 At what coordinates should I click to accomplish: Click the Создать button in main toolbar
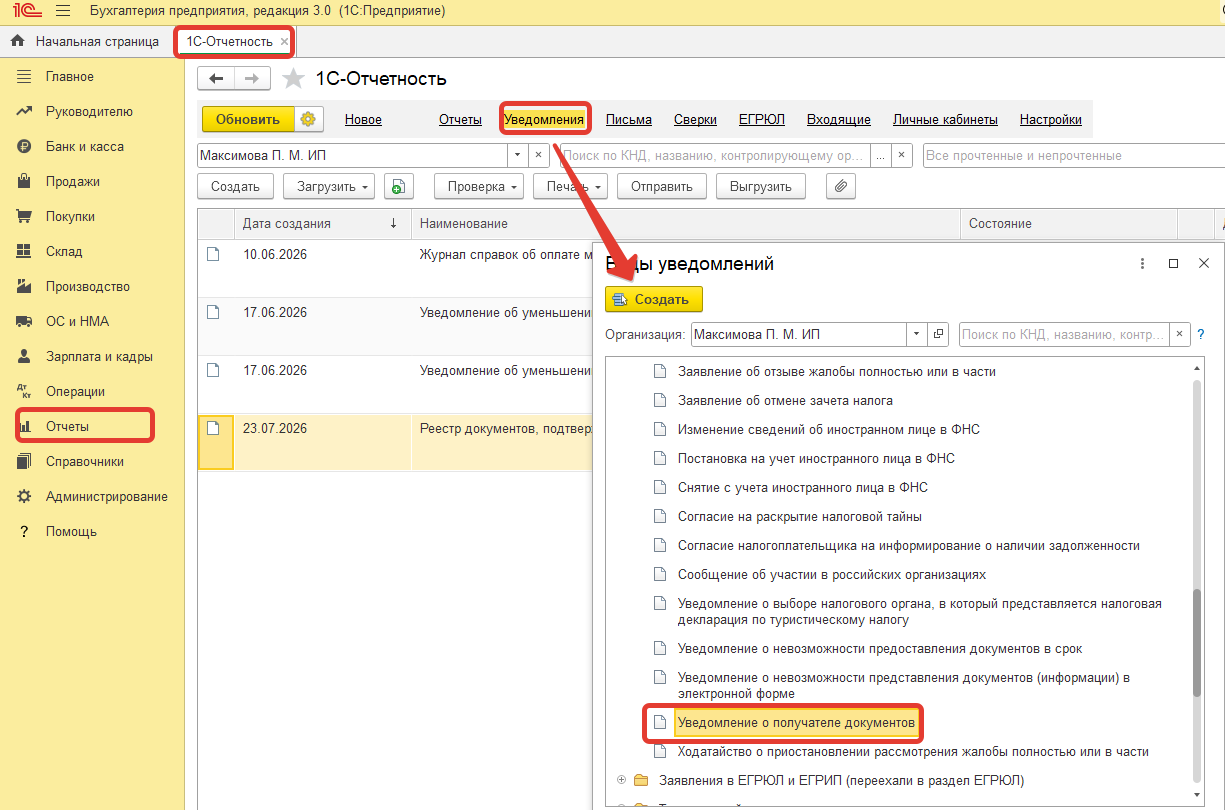pyautogui.click(x=235, y=187)
